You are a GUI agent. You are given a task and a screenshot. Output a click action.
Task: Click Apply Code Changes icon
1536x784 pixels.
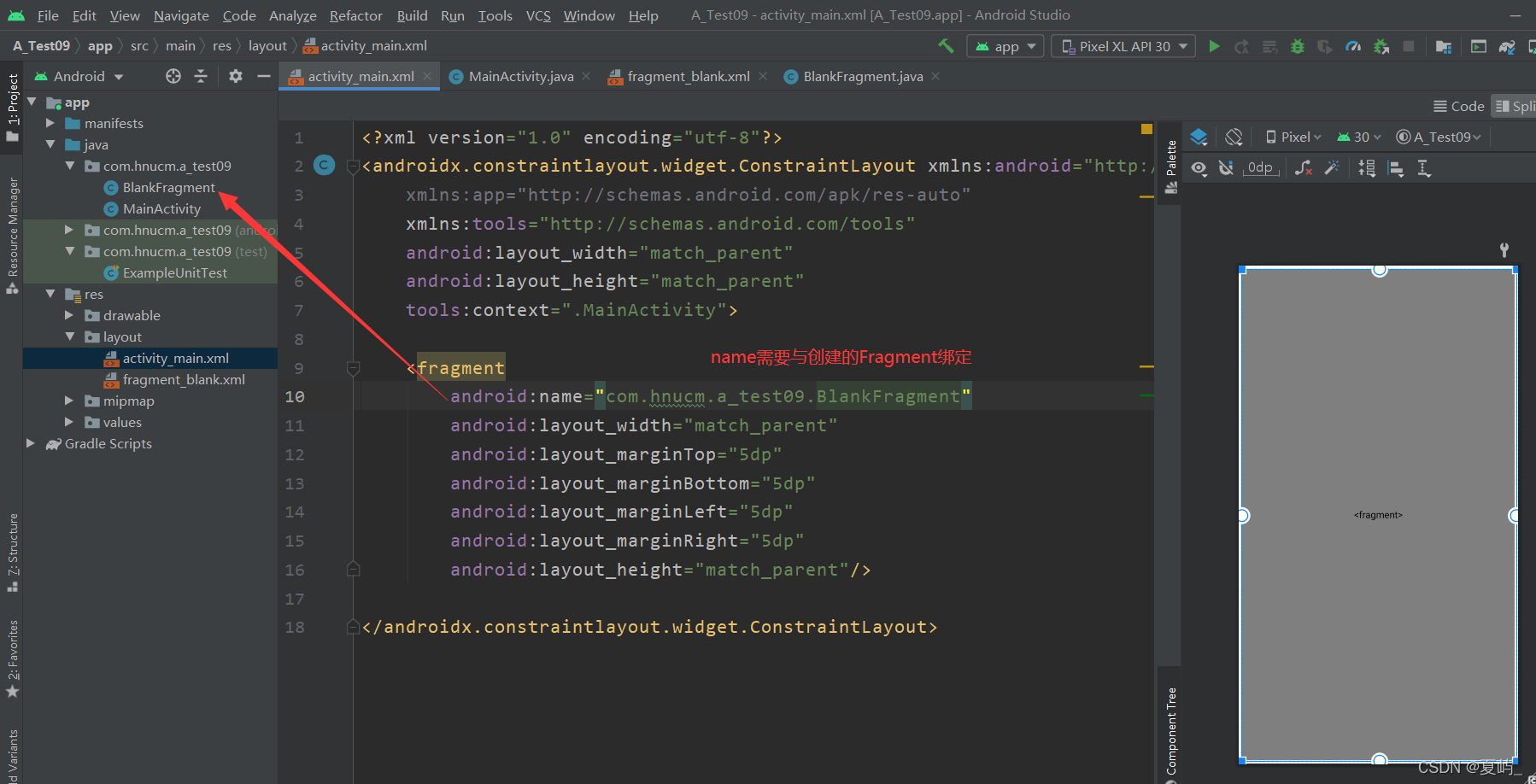1269,46
